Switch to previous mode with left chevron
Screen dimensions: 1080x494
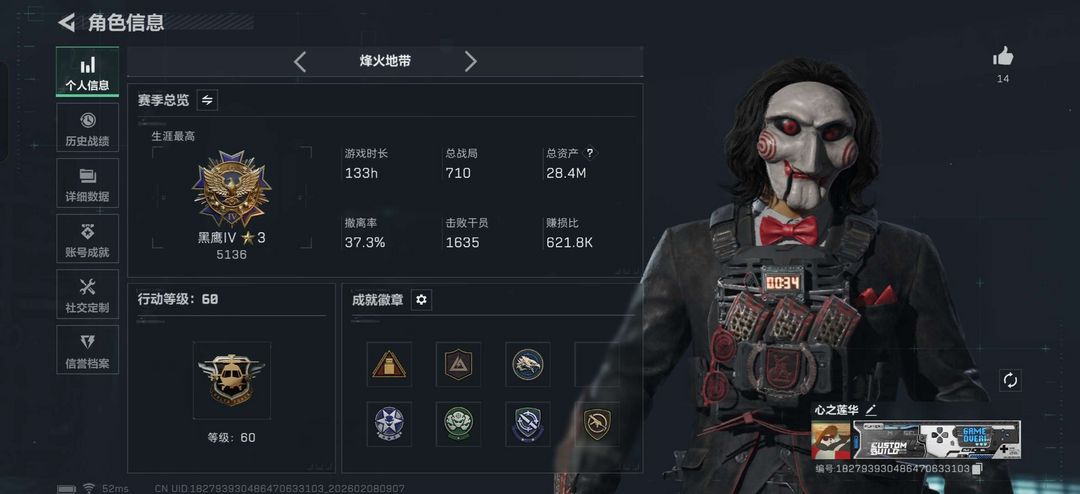pyautogui.click(x=300, y=61)
